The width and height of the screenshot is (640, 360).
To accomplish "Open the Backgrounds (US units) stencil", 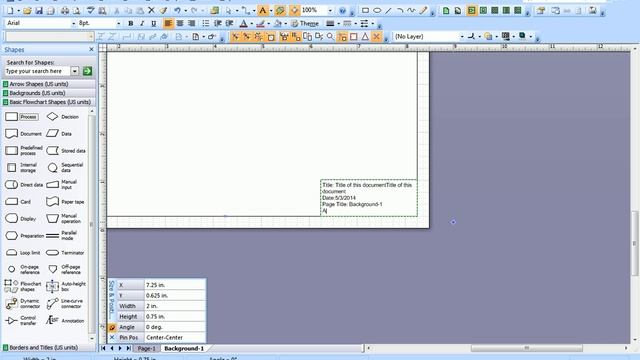I will pos(49,93).
